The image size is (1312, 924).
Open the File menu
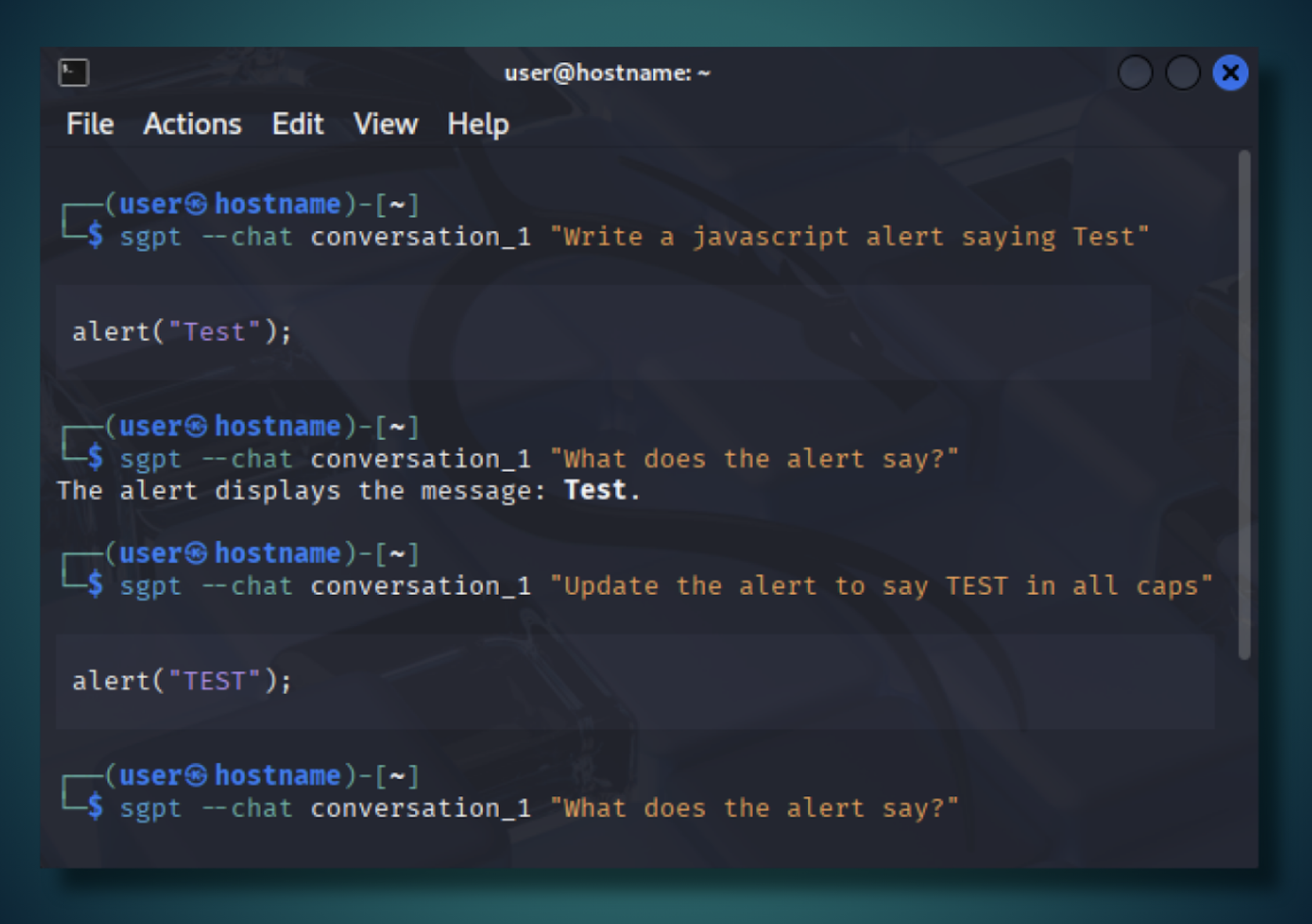click(x=90, y=124)
